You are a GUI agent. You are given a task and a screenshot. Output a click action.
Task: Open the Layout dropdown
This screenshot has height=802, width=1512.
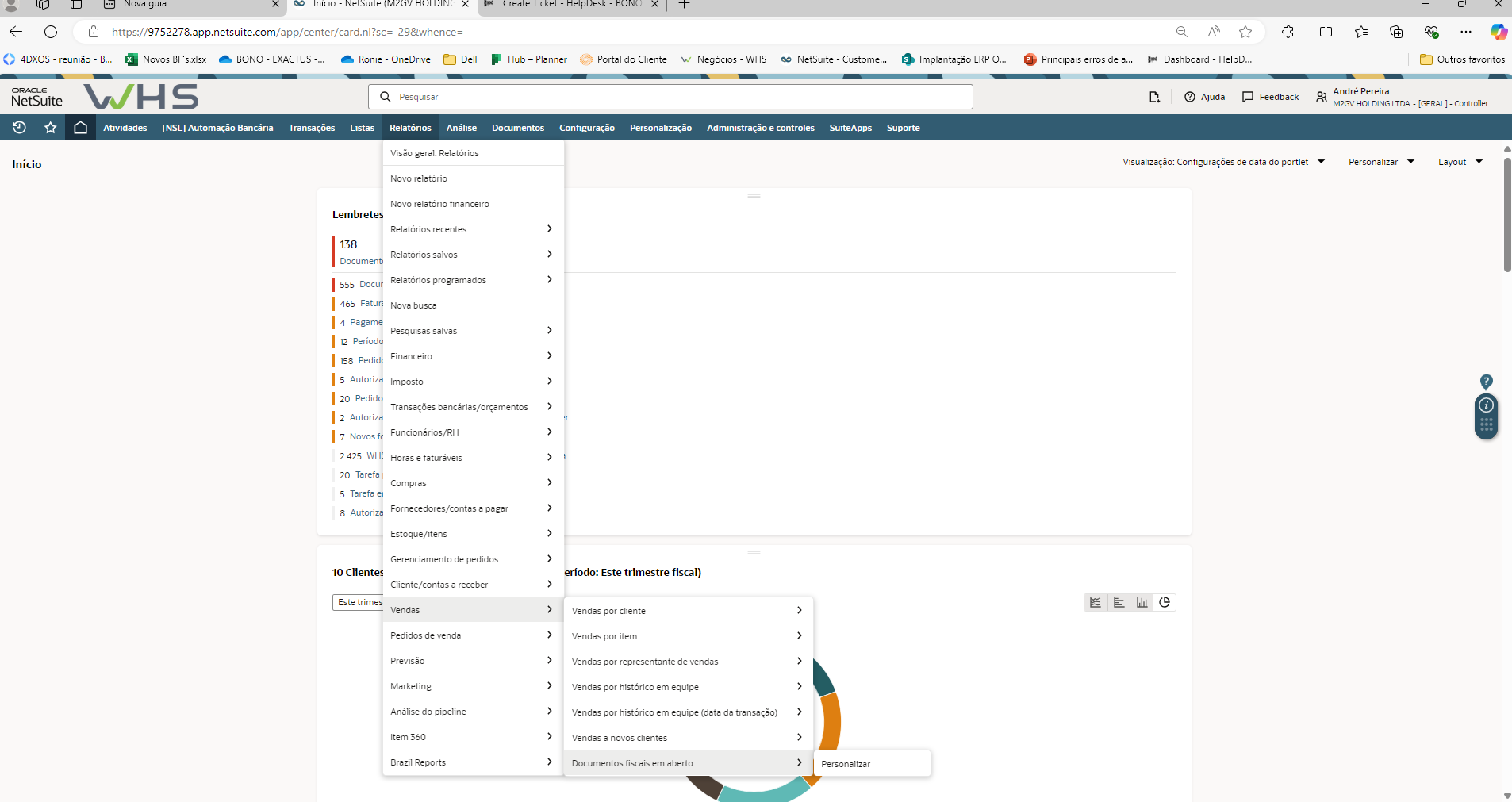tap(1460, 162)
